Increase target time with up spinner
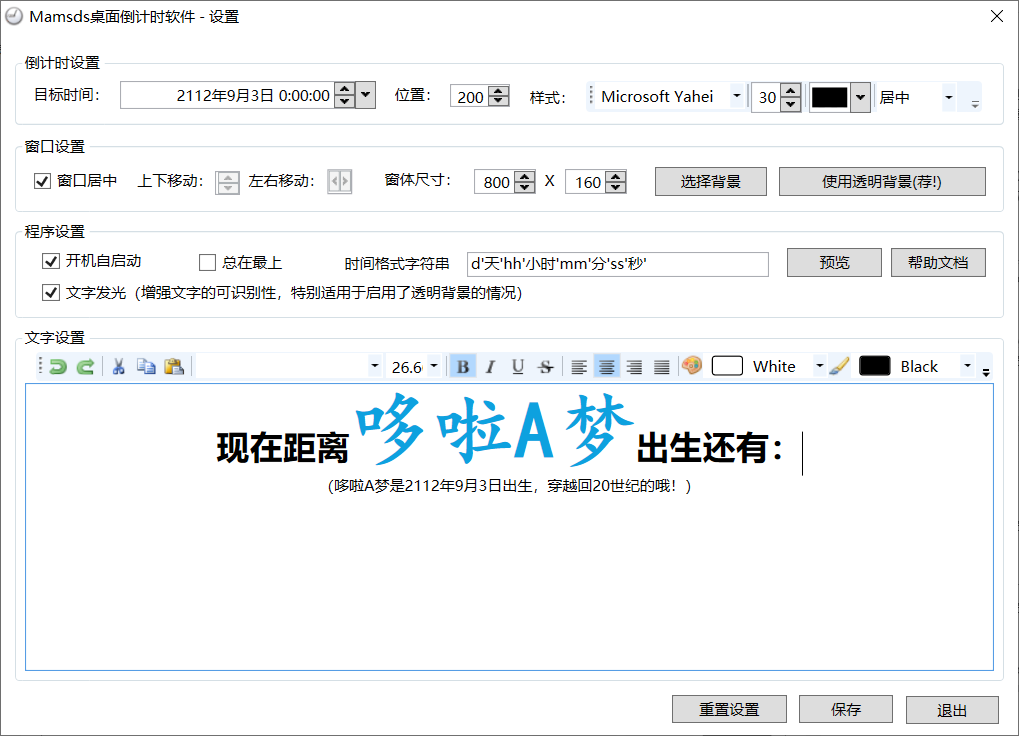This screenshot has height=736, width=1019. coord(345,89)
